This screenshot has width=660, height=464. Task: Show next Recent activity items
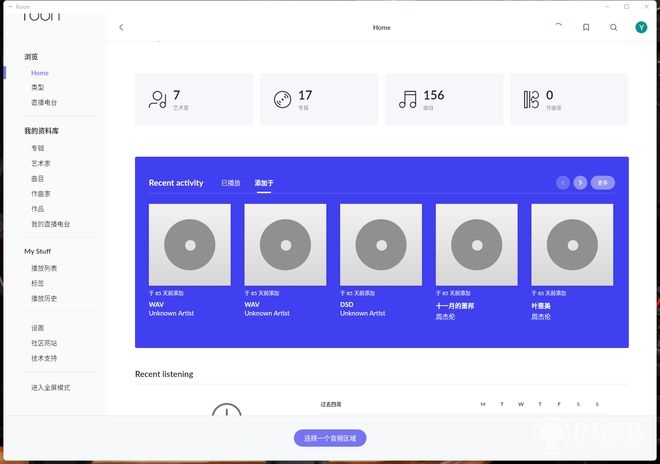[580, 183]
